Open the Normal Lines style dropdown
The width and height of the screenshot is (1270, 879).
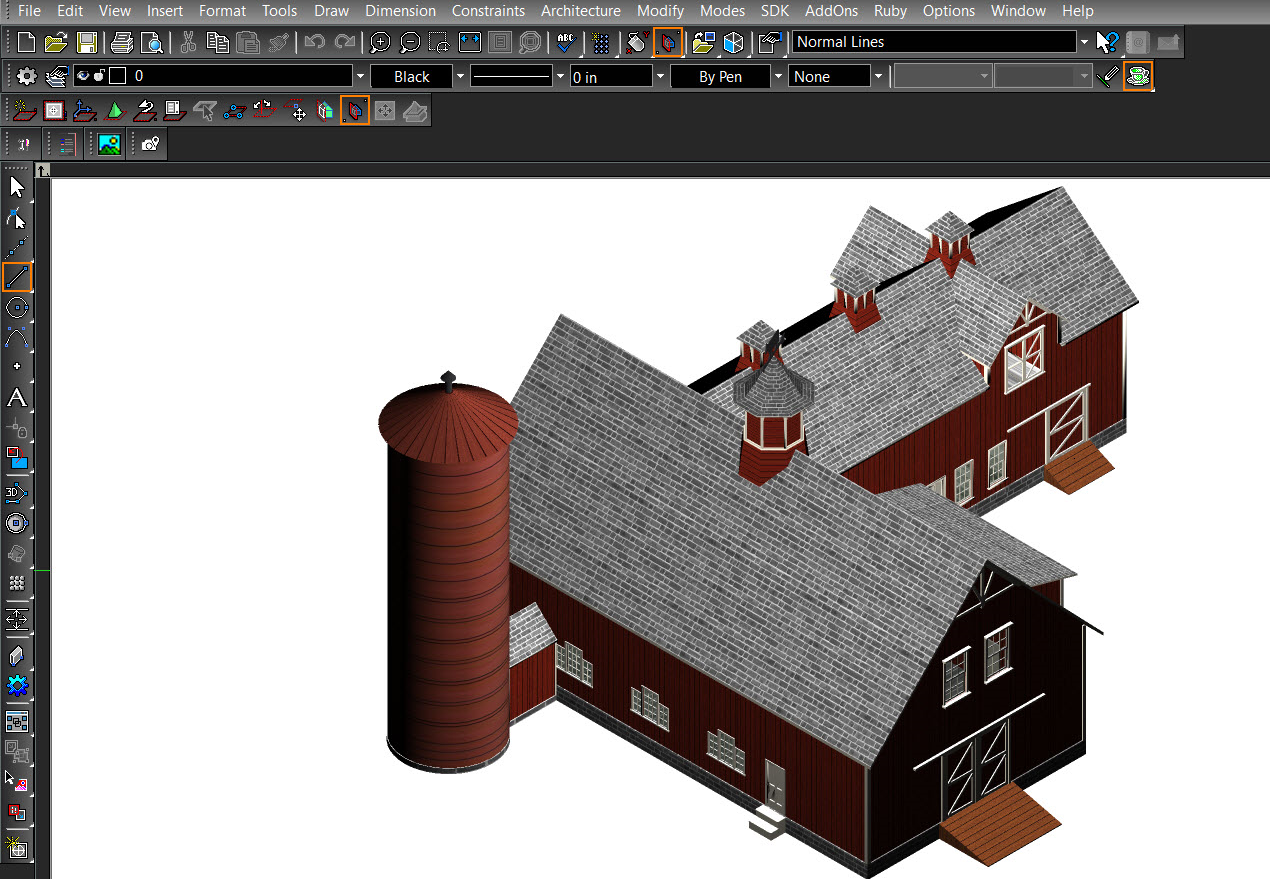coord(1085,42)
